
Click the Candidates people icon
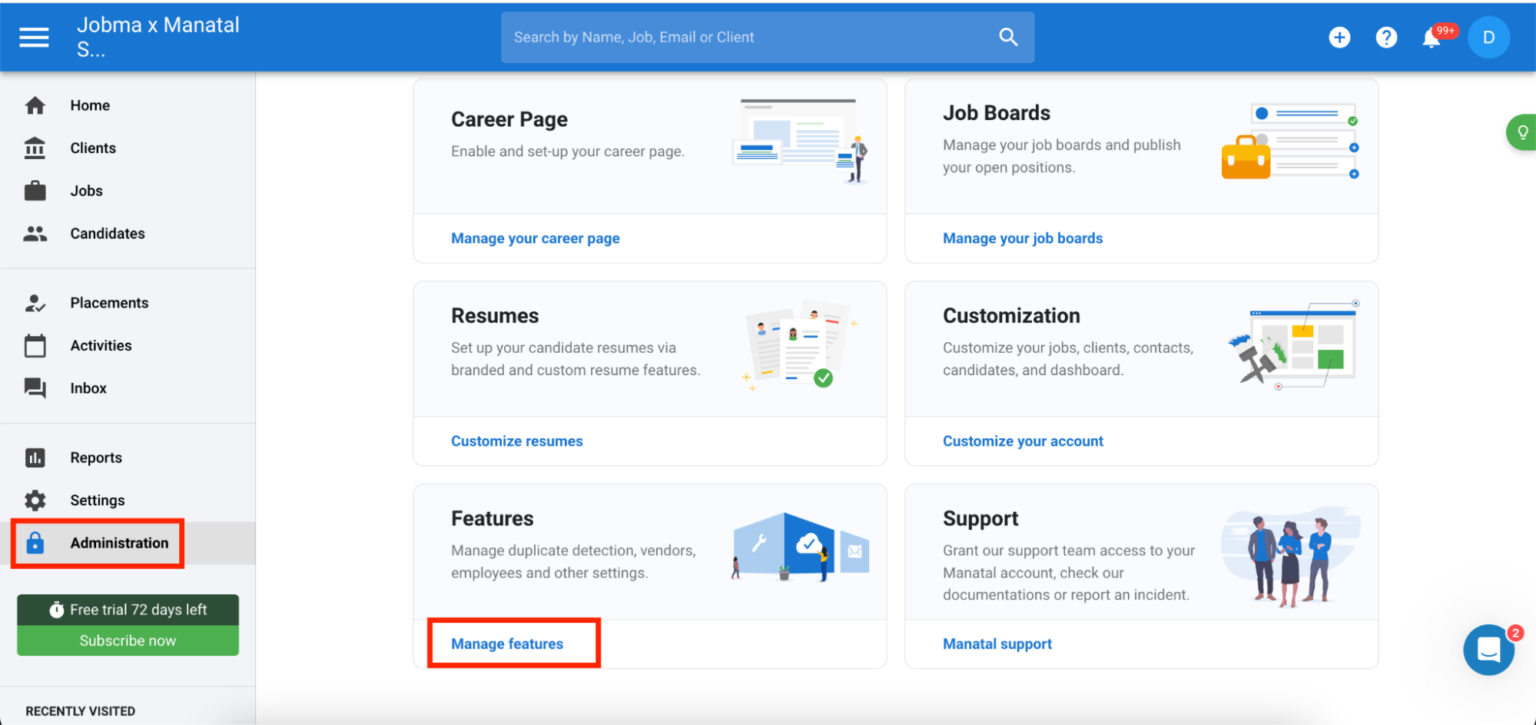point(35,233)
